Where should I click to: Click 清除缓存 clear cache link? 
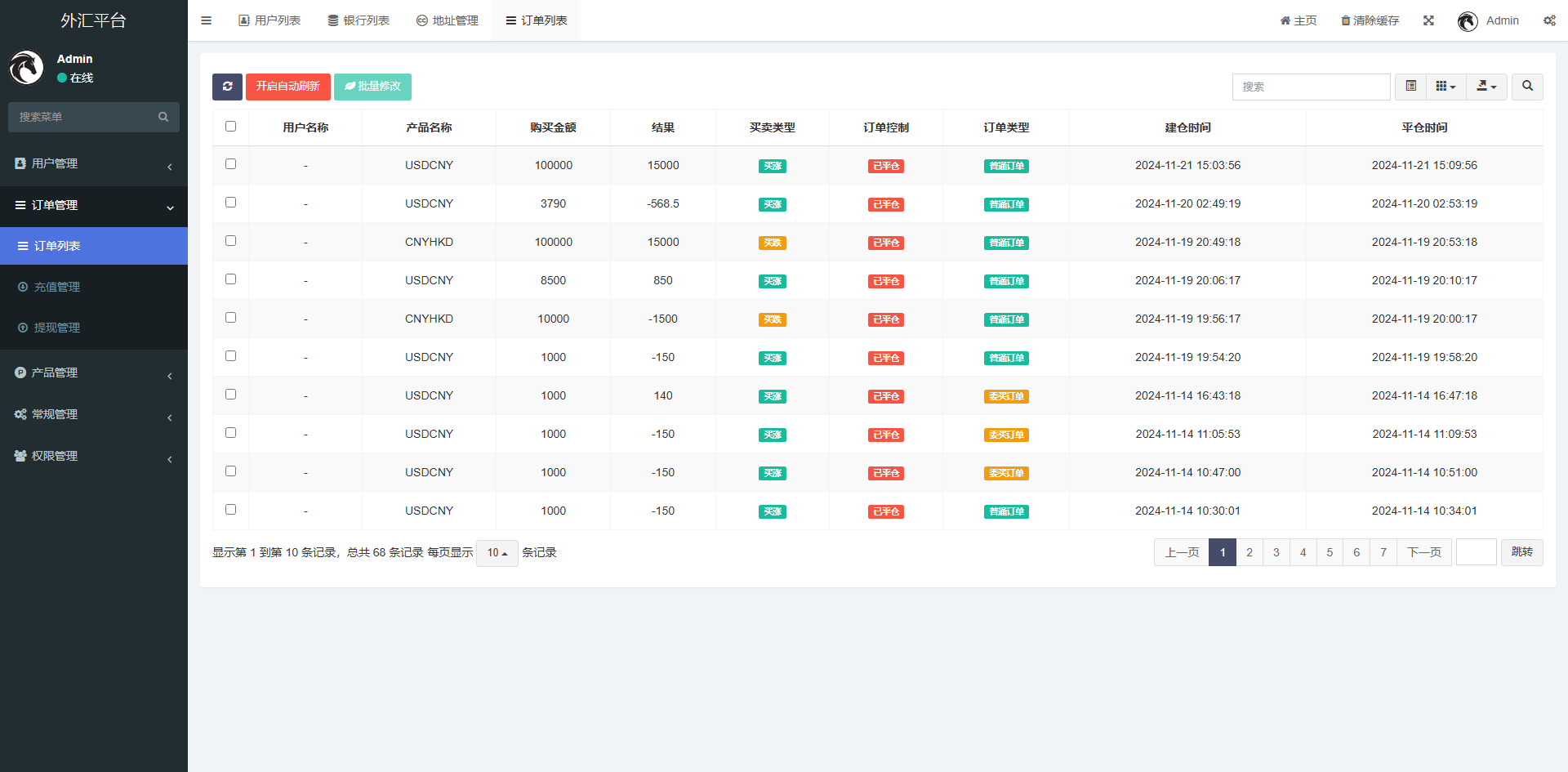click(1370, 20)
